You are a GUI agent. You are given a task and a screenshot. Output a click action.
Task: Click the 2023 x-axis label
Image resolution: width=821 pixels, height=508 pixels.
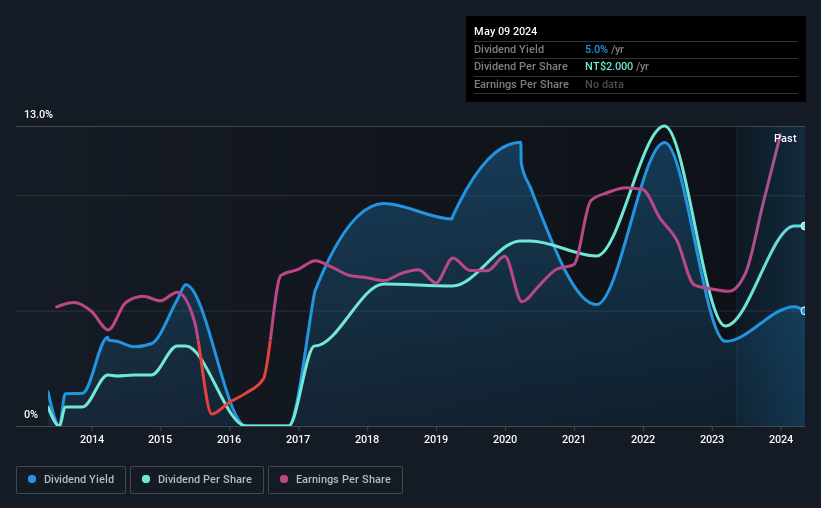point(712,439)
